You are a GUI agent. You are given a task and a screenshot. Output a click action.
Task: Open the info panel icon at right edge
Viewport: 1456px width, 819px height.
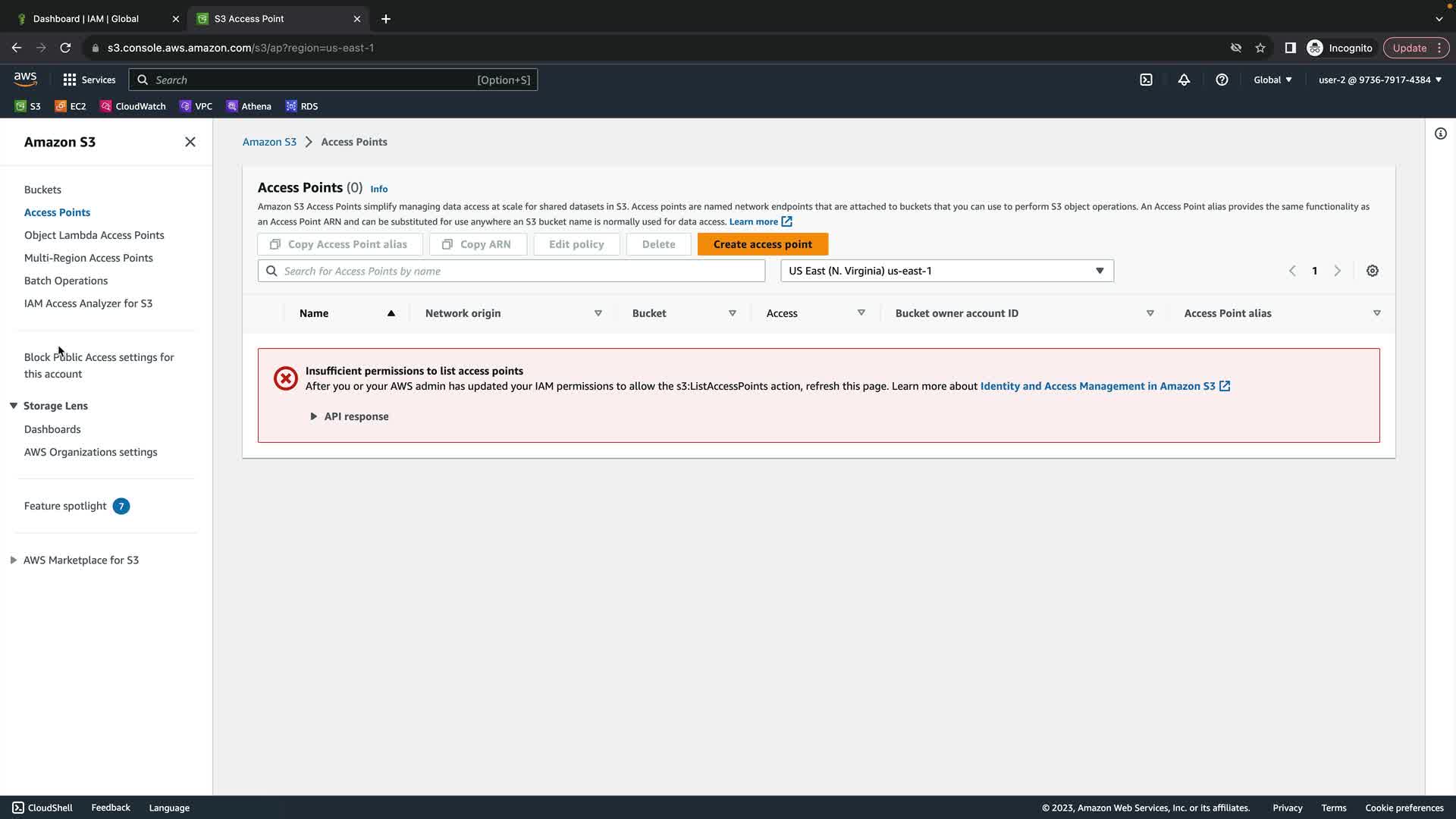click(x=1440, y=134)
